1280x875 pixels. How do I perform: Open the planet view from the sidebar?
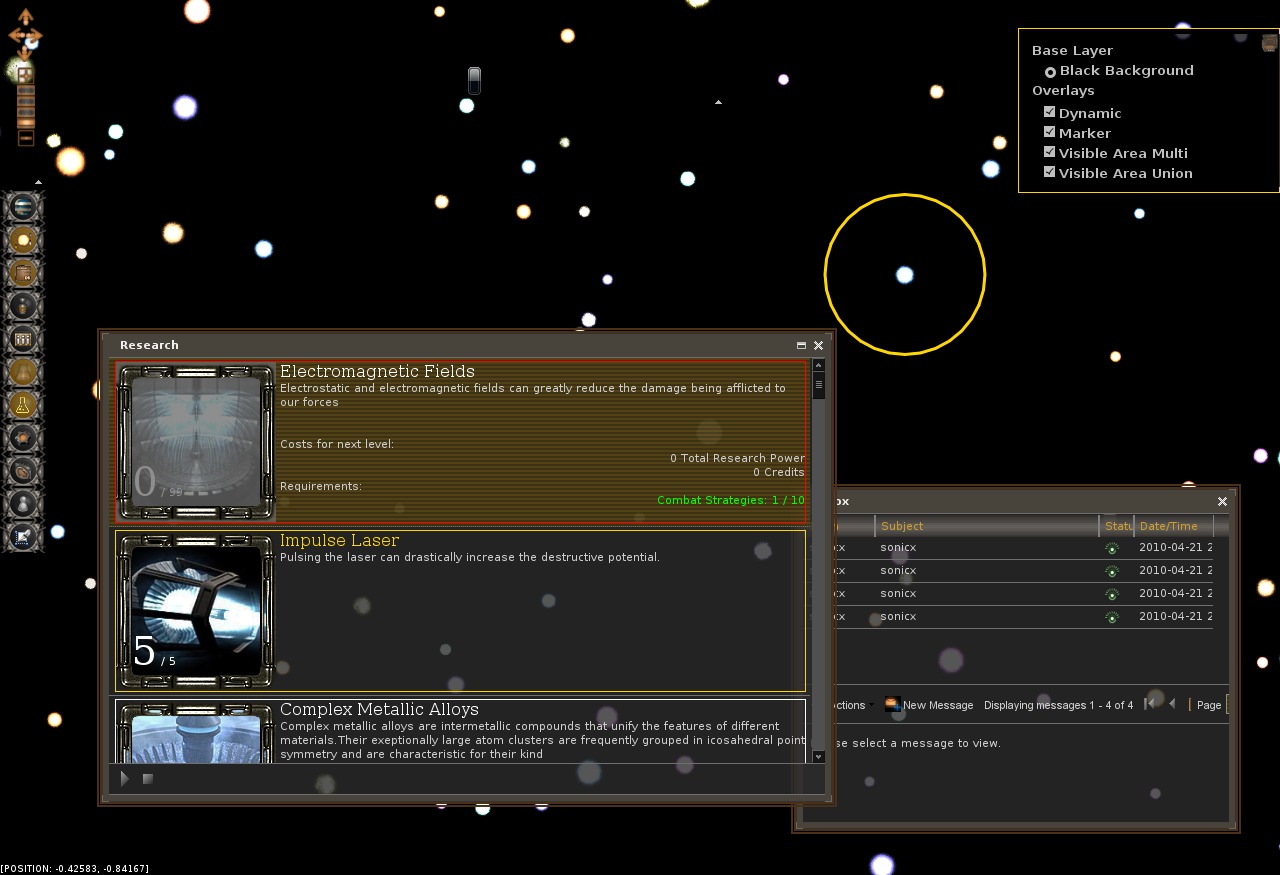tap(23, 207)
